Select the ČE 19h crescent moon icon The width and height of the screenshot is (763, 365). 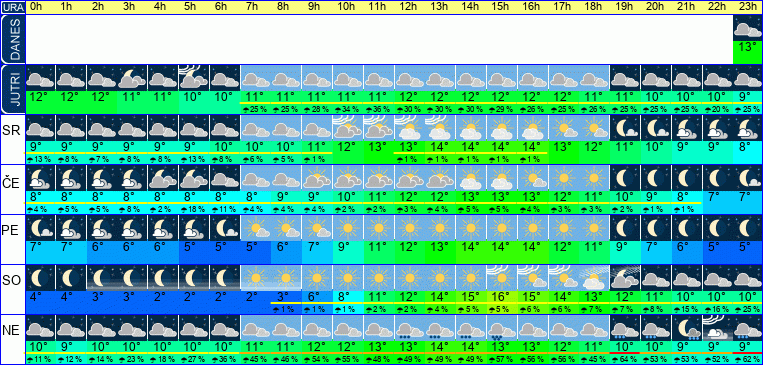click(625, 178)
